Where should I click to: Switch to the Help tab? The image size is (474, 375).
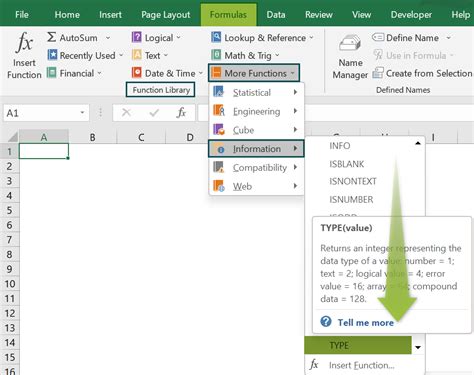pyautogui.click(x=460, y=15)
